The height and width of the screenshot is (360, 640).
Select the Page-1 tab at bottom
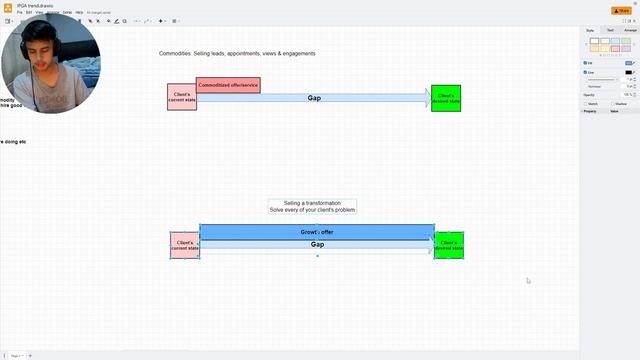click(17, 356)
